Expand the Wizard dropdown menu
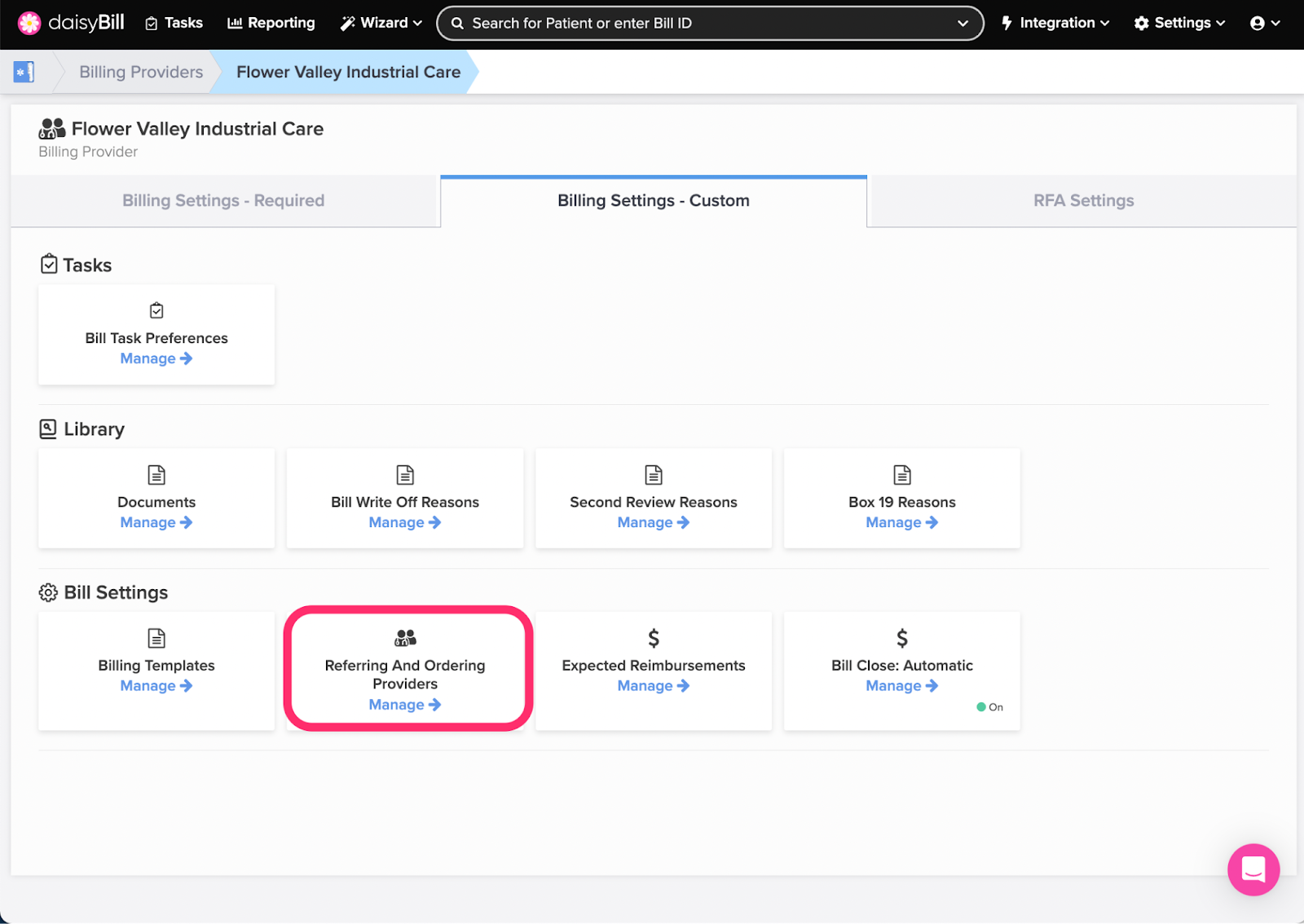Viewport: 1304px width, 924px height. point(381,23)
